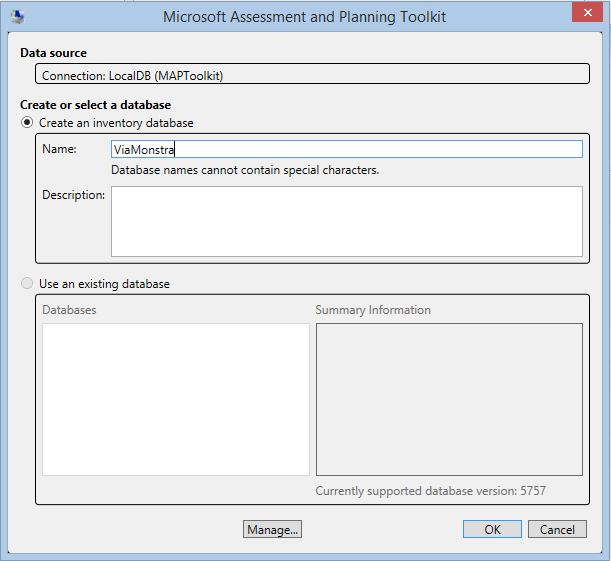Click the Name label
This screenshot has height=561, width=611.
click(60, 149)
